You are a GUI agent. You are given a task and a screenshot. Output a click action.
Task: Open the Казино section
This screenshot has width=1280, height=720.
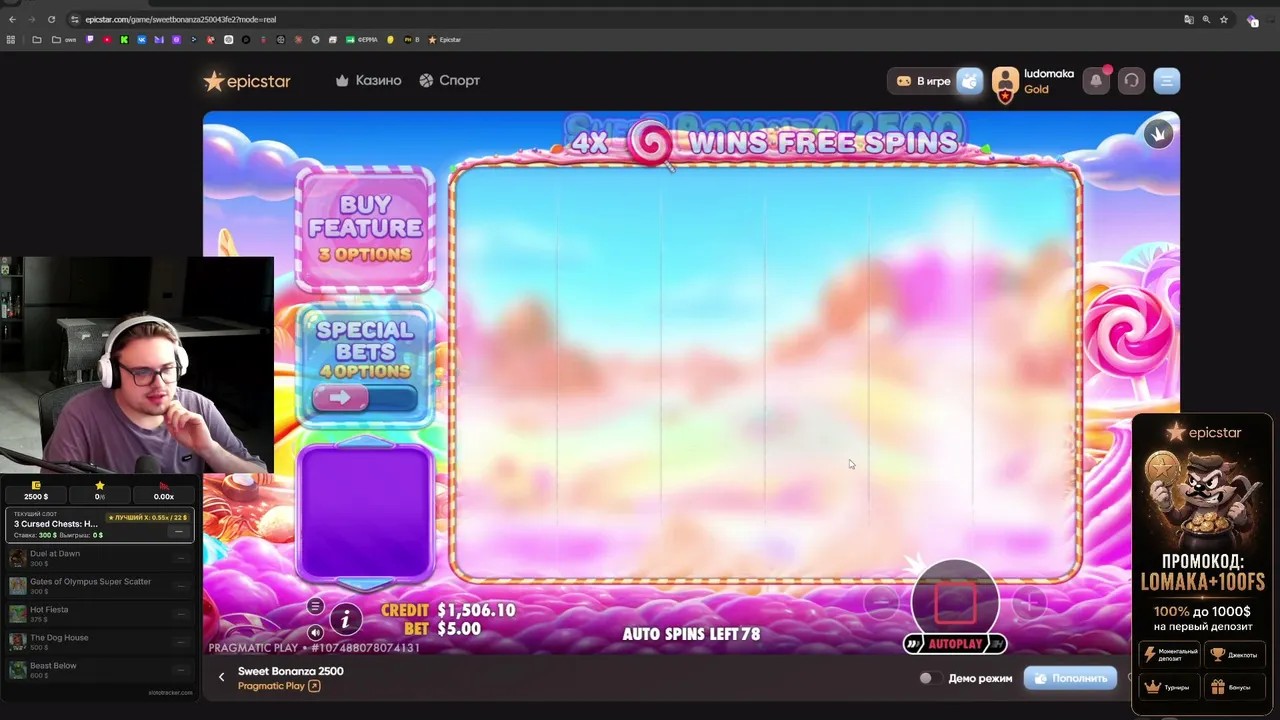click(368, 80)
